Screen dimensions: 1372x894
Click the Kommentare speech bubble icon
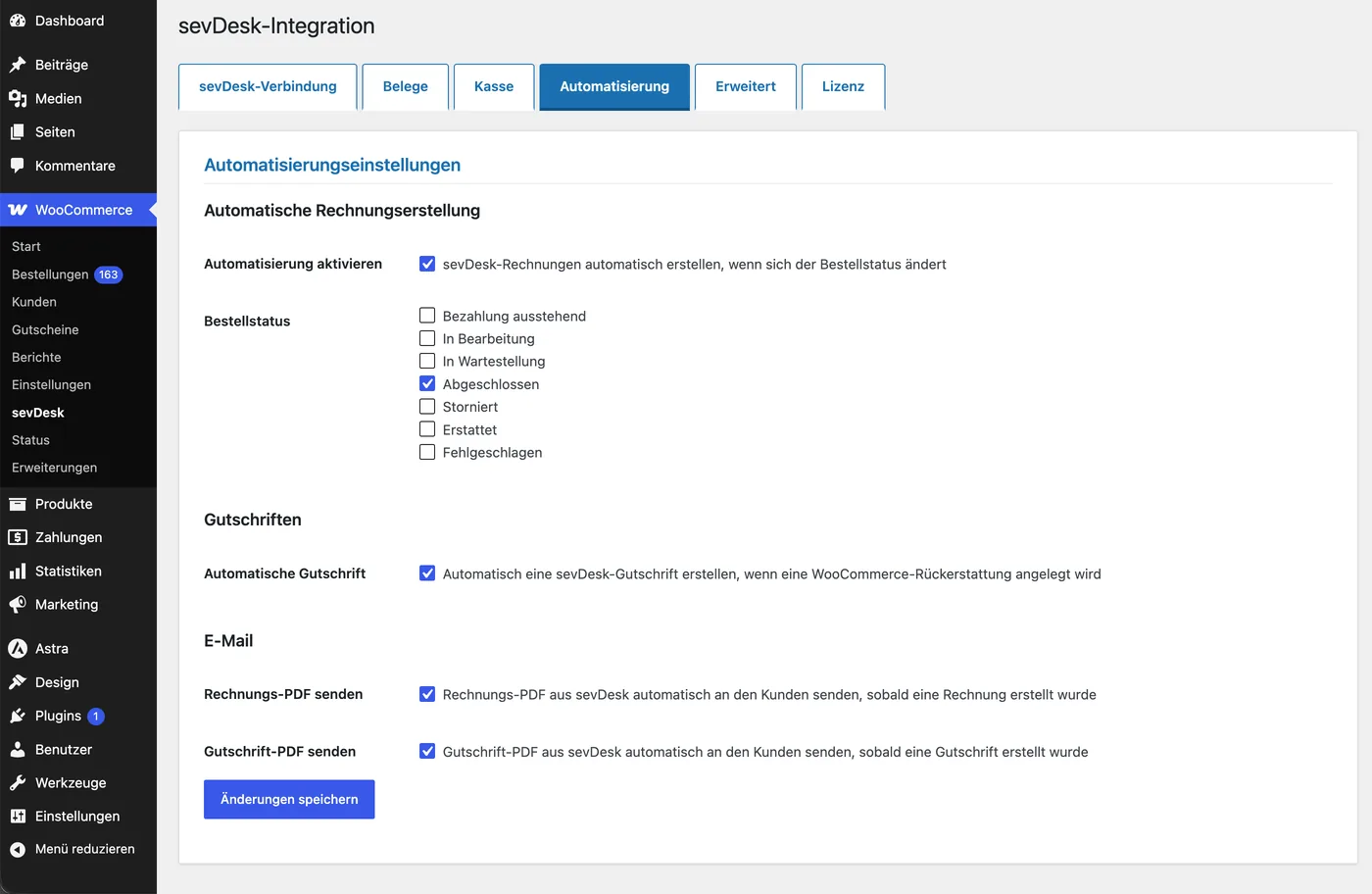coord(18,166)
